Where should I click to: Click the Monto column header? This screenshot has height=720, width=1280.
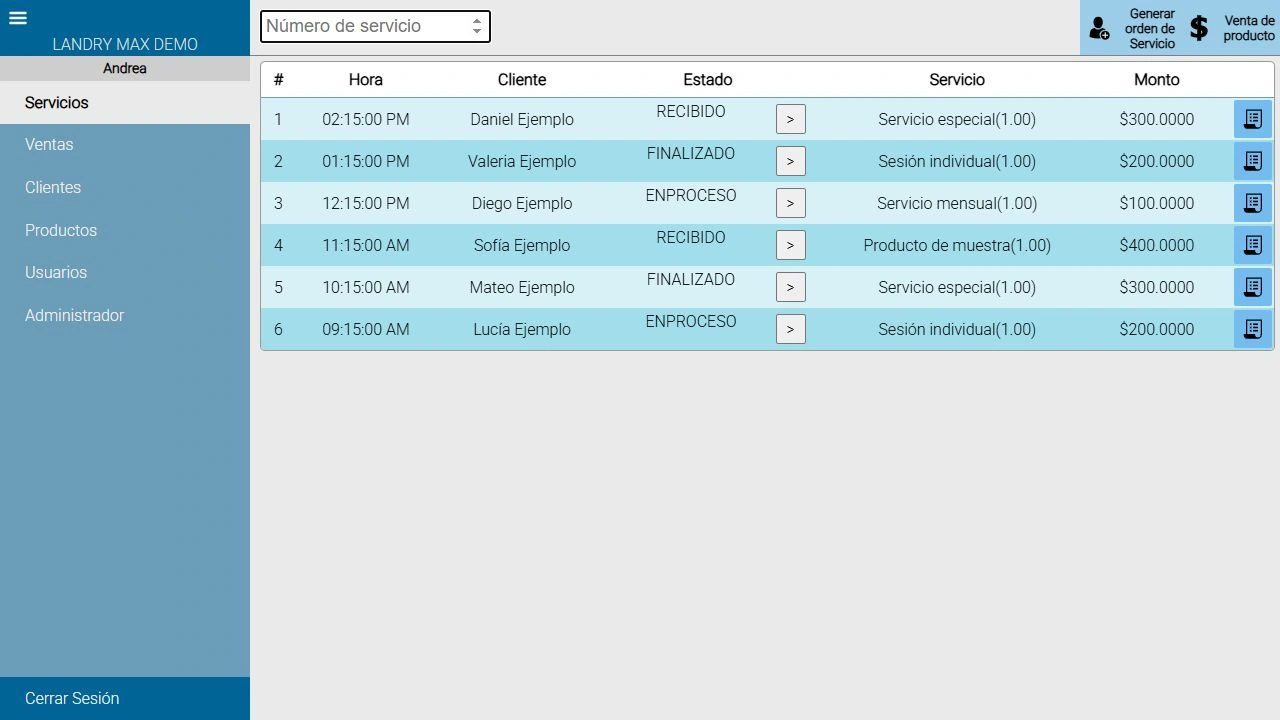pyautogui.click(x=1157, y=80)
